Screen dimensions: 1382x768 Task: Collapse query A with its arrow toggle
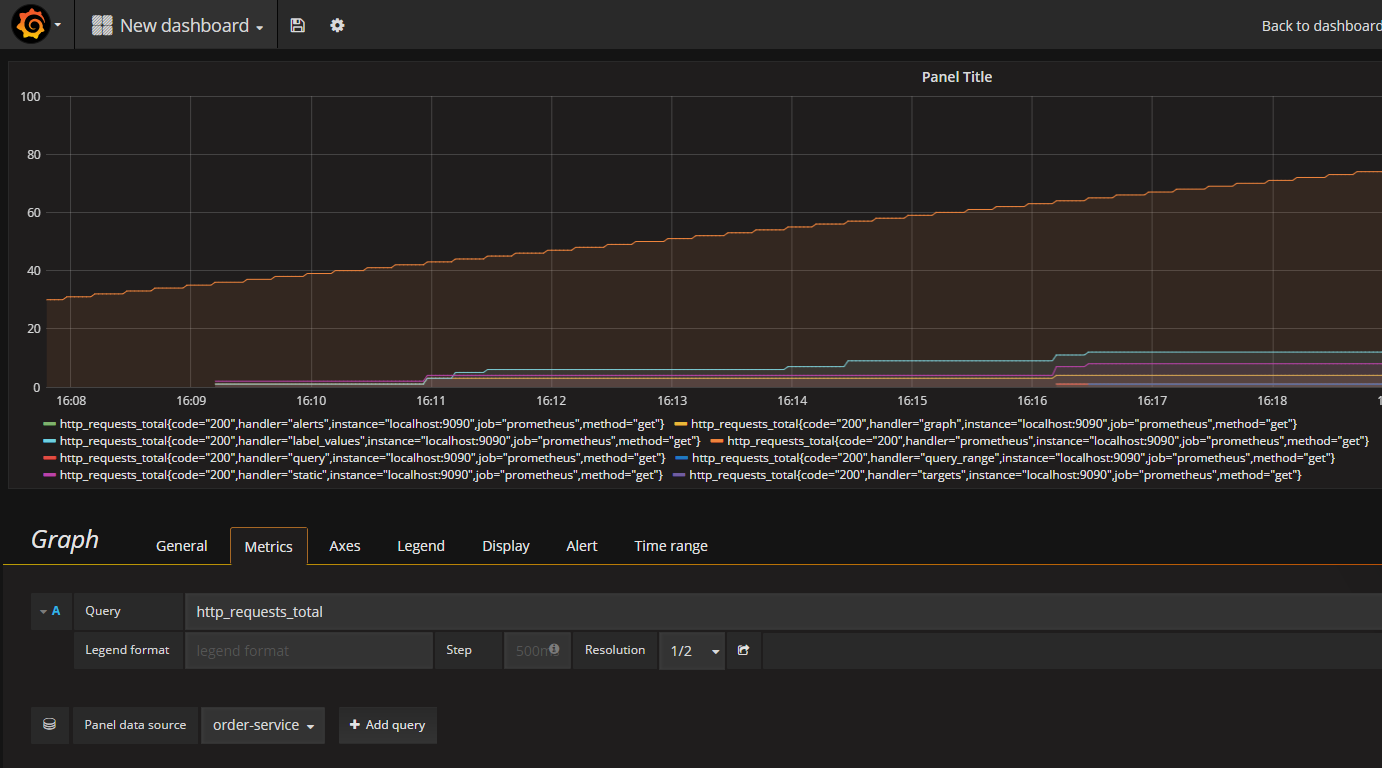(43, 611)
